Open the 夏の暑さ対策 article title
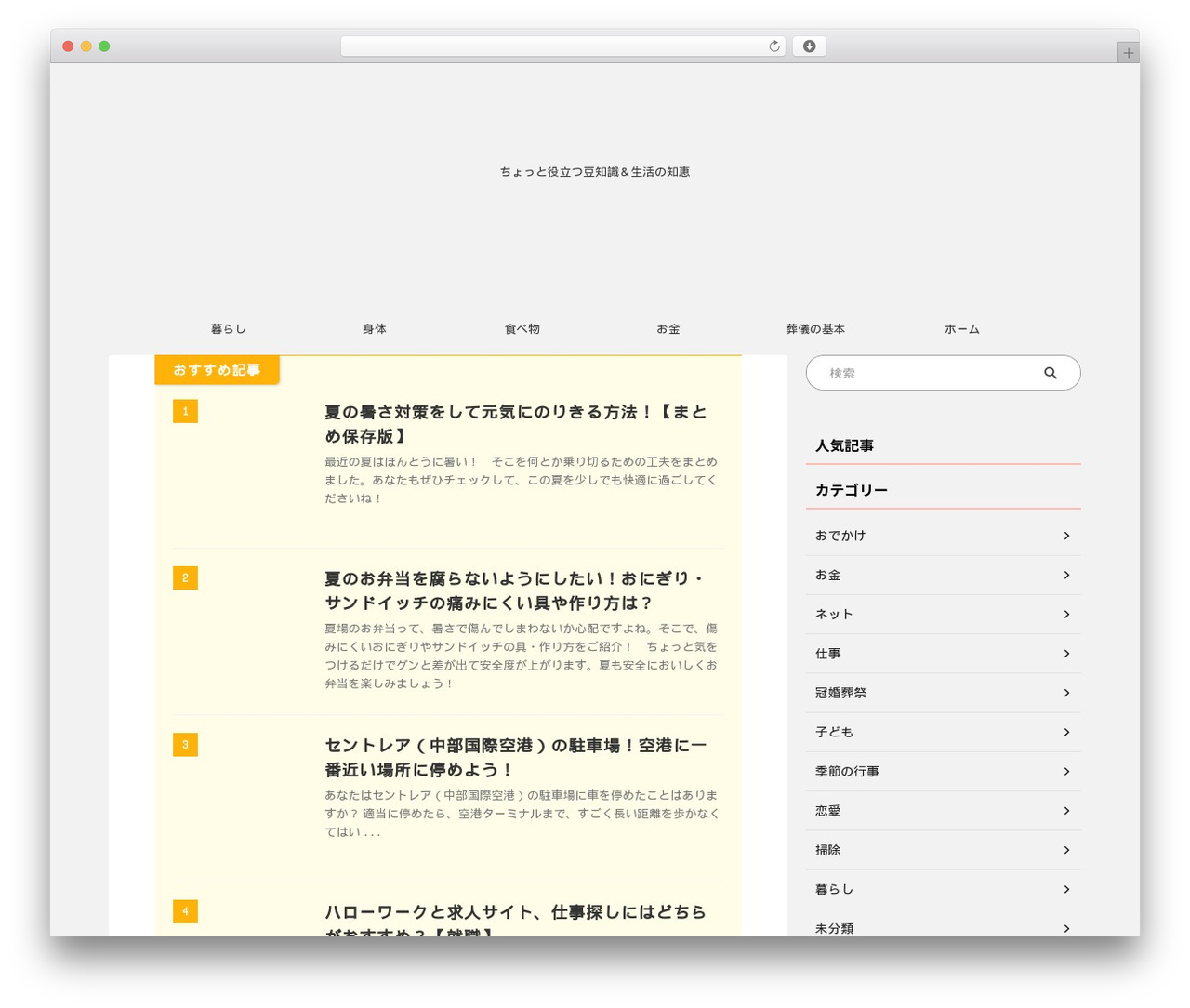 click(516, 424)
